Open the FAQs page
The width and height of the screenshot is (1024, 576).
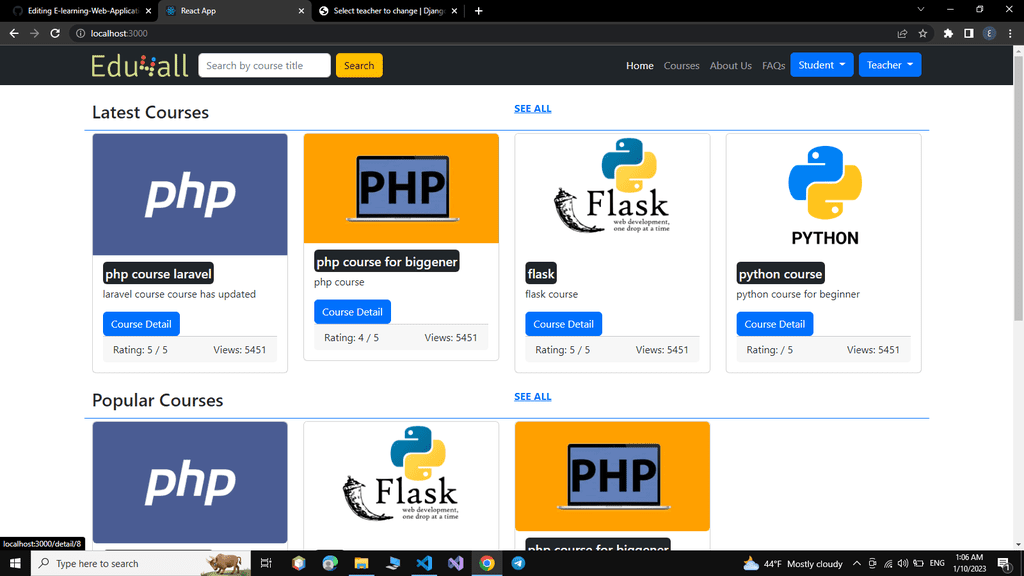coord(773,65)
